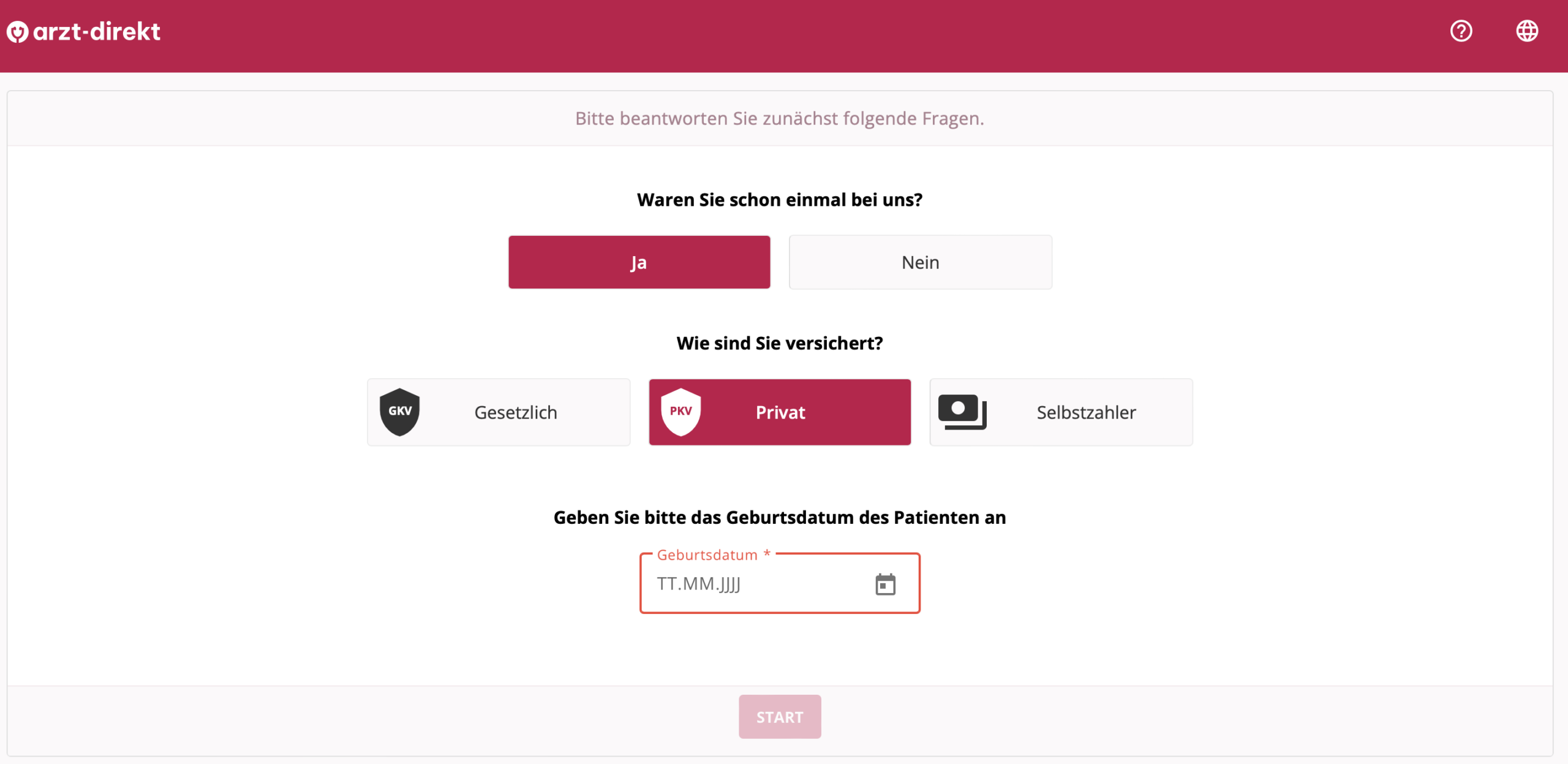Choose the "Privat" insurance label
1568x764 pixels.
(780, 412)
